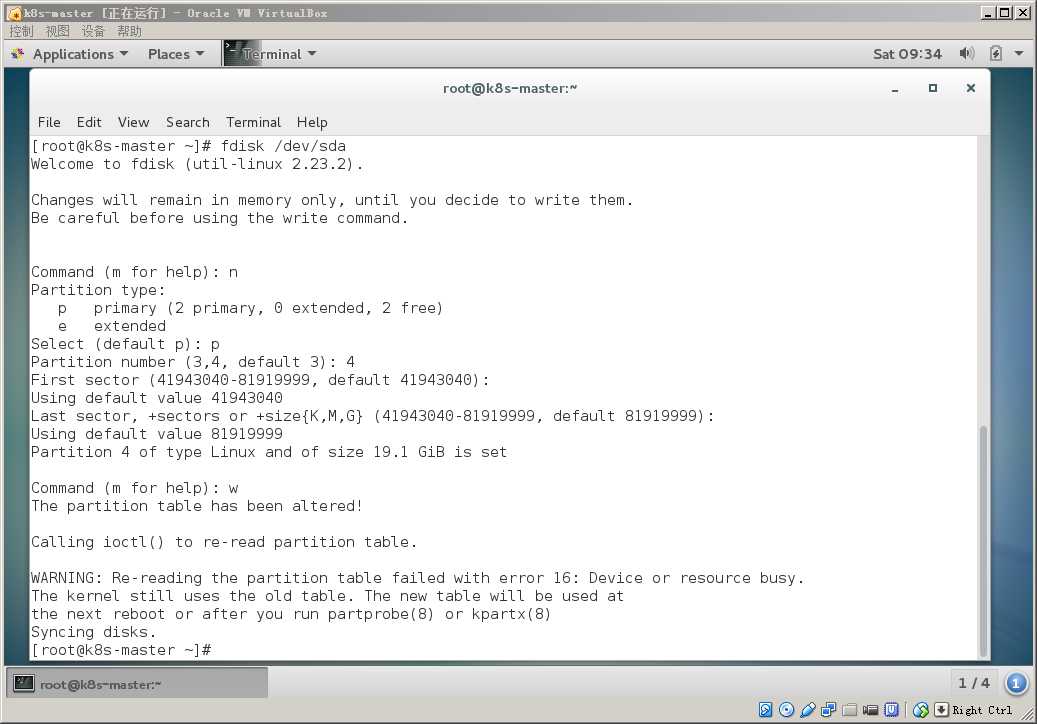Viewport: 1037px width, 724px height.
Task: Click the VirtualBox window title icon
Action: pos(13,13)
